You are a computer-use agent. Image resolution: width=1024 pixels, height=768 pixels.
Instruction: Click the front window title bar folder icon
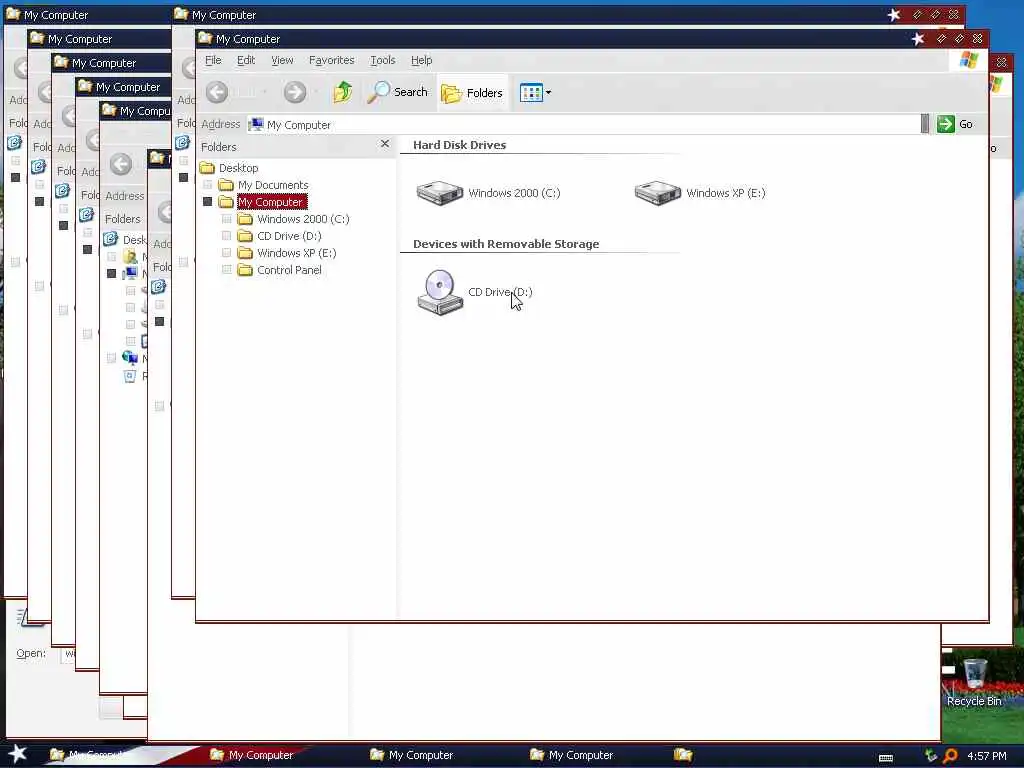205,38
